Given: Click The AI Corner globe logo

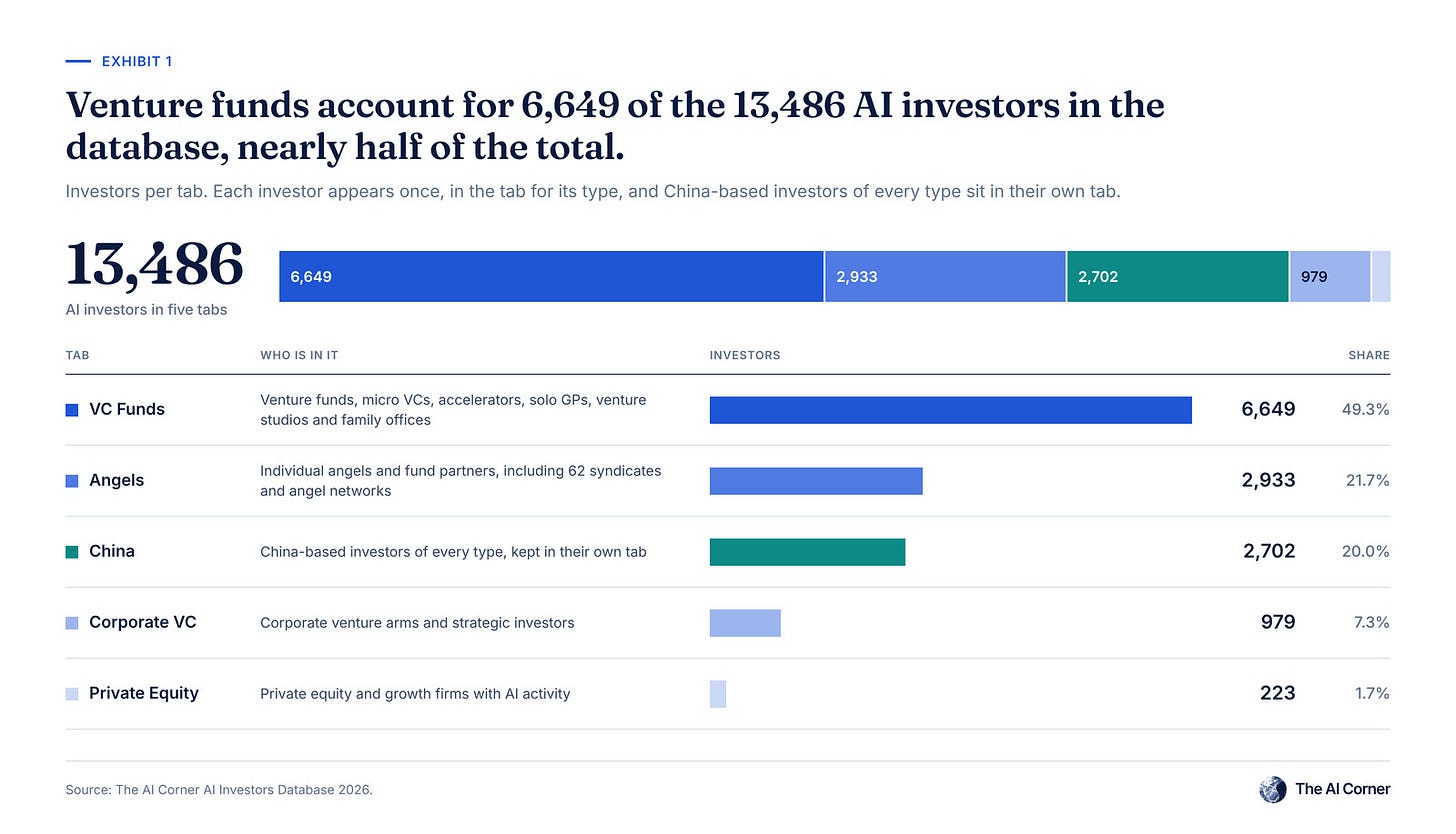Looking at the screenshot, I should pyautogui.click(x=1273, y=789).
